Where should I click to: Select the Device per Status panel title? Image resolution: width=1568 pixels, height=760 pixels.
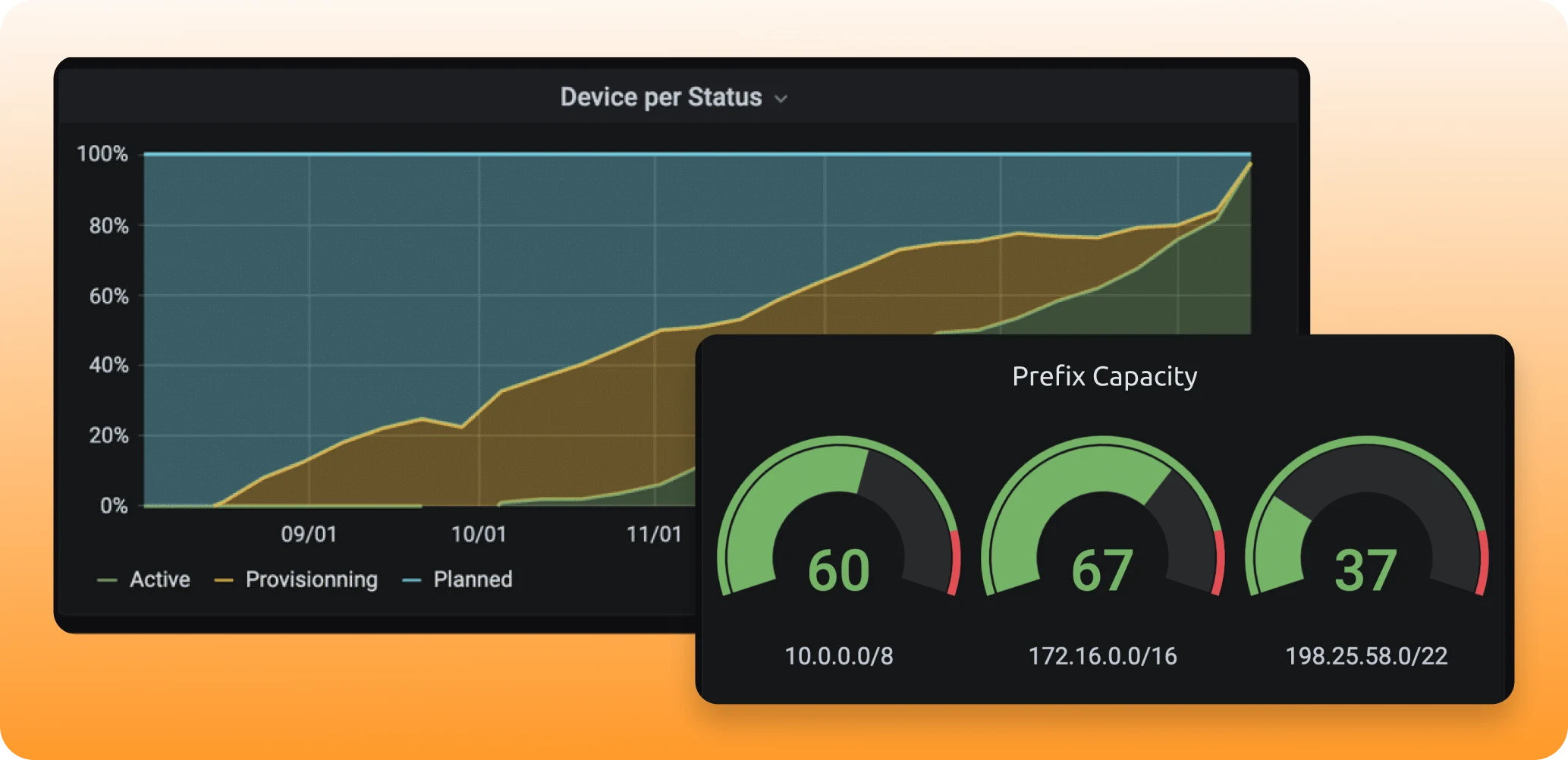click(660, 96)
